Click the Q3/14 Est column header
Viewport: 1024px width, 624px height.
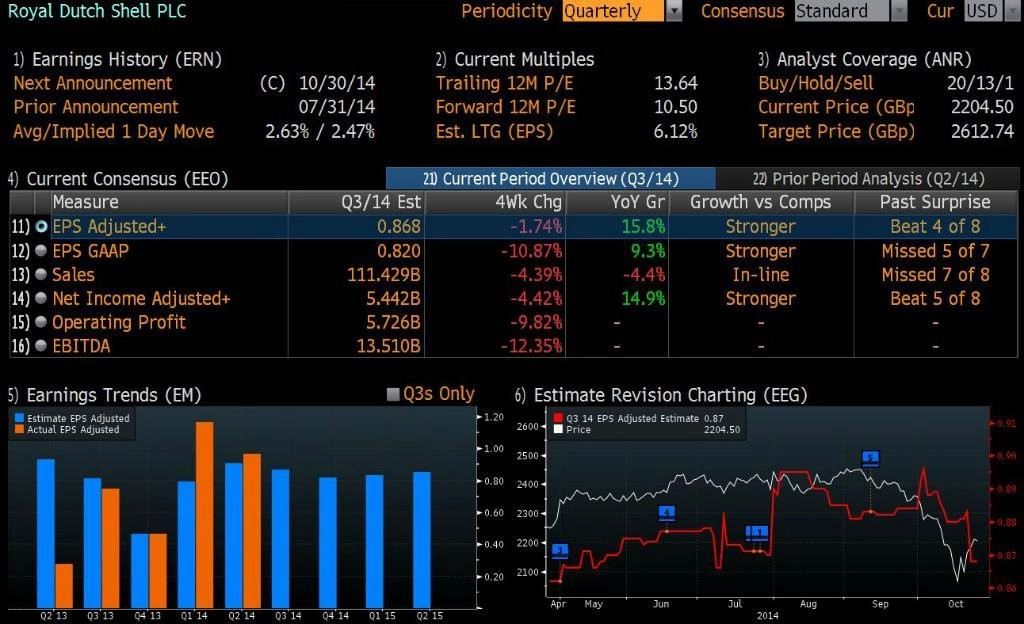click(x=357, y=202)
